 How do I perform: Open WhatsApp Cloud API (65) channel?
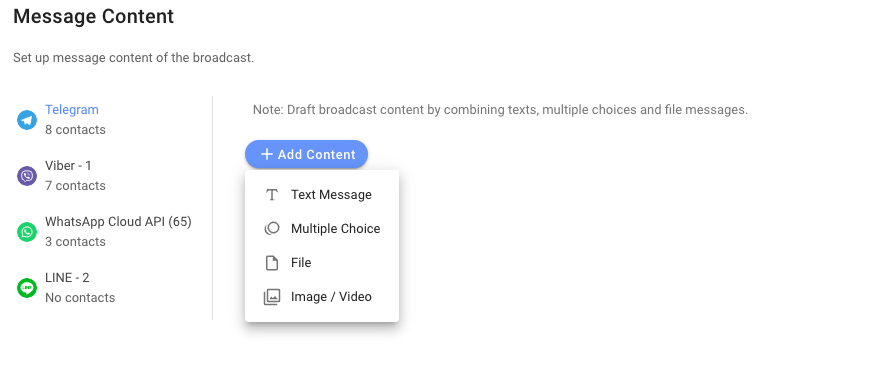[118, 222]
